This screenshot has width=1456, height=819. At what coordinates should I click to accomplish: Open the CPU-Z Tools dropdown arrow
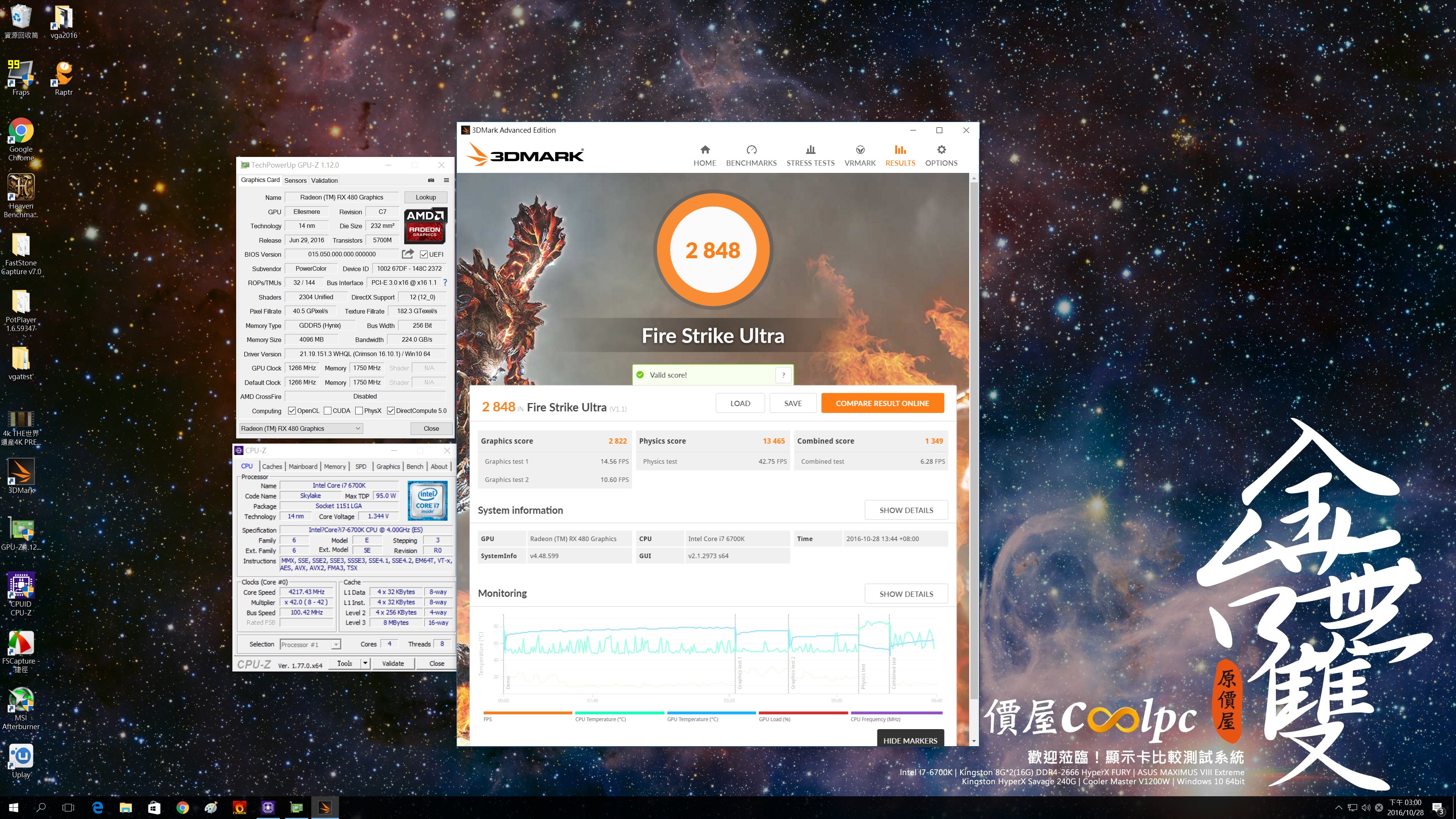tap(365, 663)
